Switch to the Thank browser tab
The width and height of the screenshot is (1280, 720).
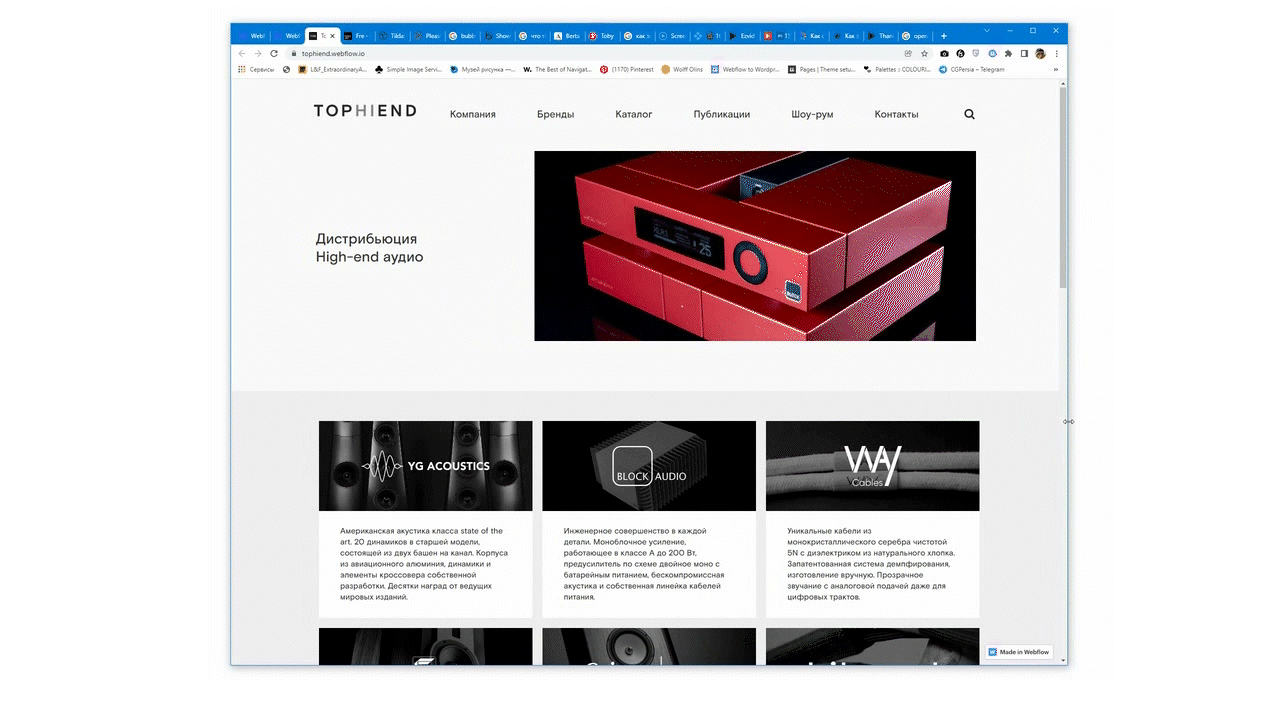coord(882,36)
